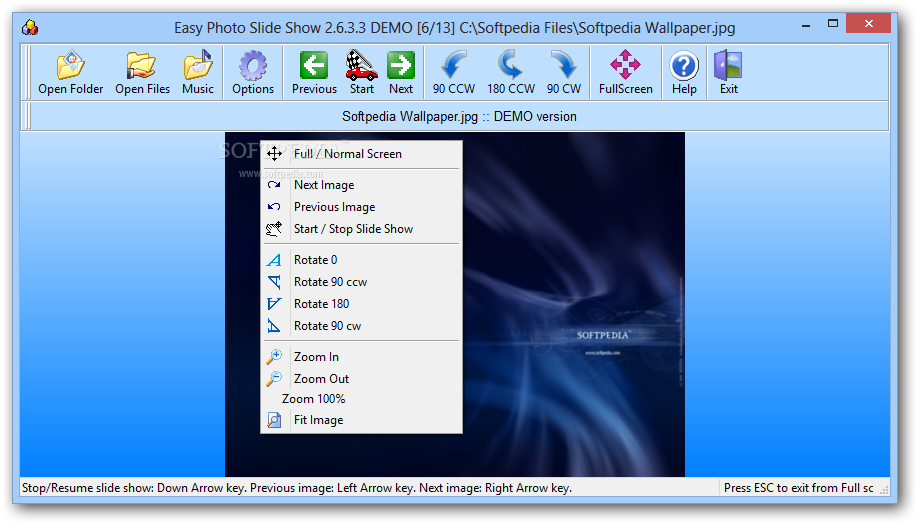
Task: Minimize the Easy Photo Slide Show window
Action: [x=806, y=25]
